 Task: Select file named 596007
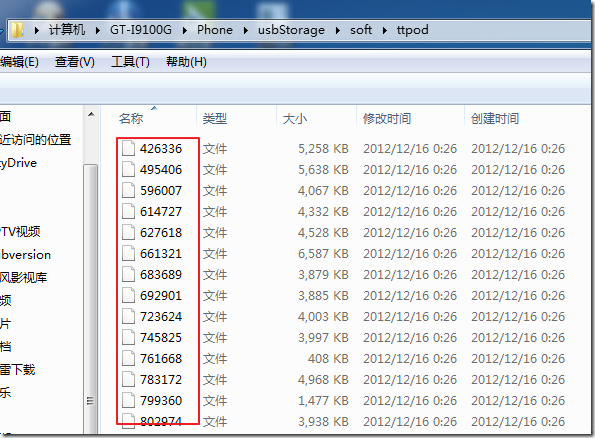161,190
